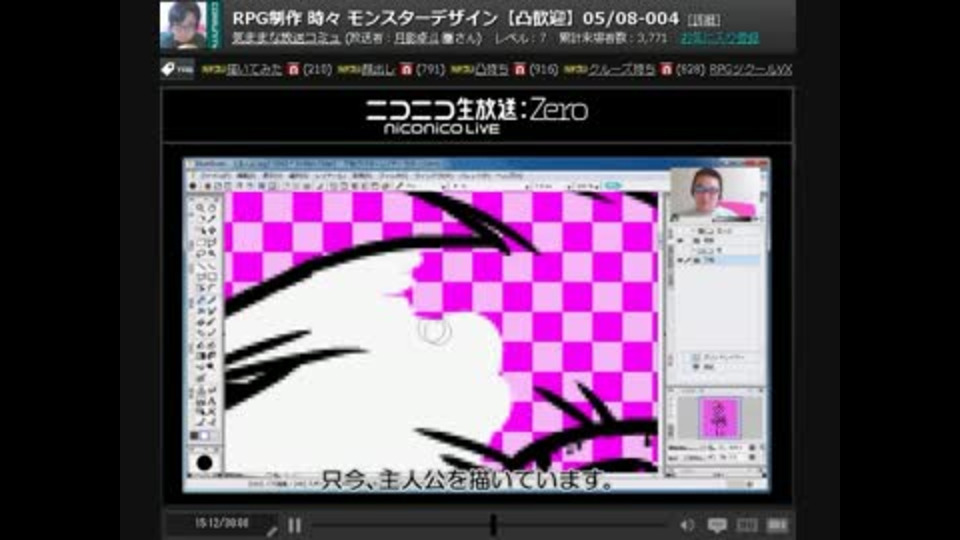Click the rightmost screen mode icon in player bar

pos(776,525)
